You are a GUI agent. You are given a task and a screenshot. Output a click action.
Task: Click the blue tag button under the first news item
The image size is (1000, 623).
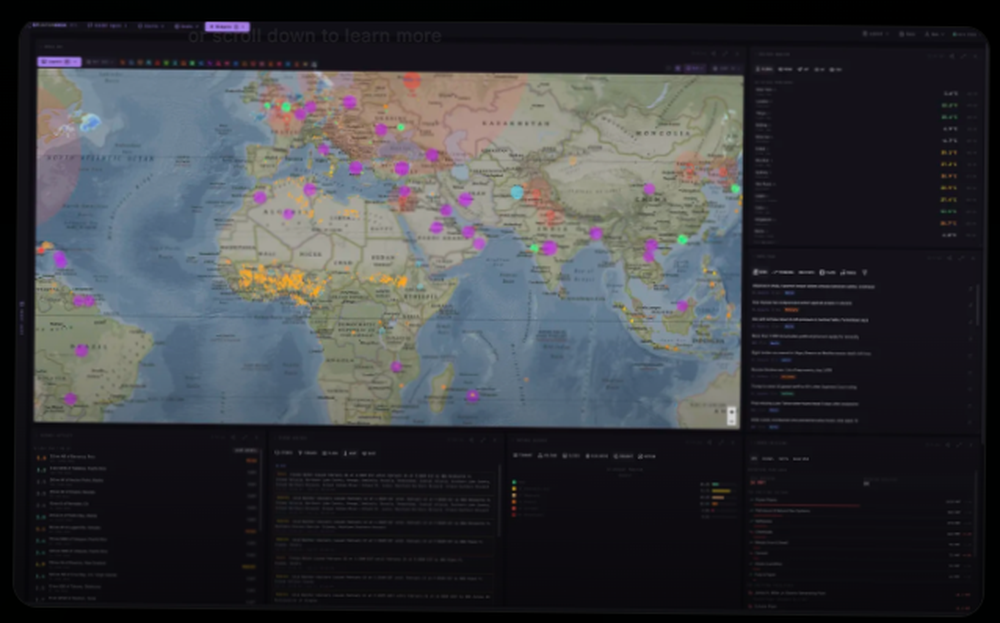(789, 293)
